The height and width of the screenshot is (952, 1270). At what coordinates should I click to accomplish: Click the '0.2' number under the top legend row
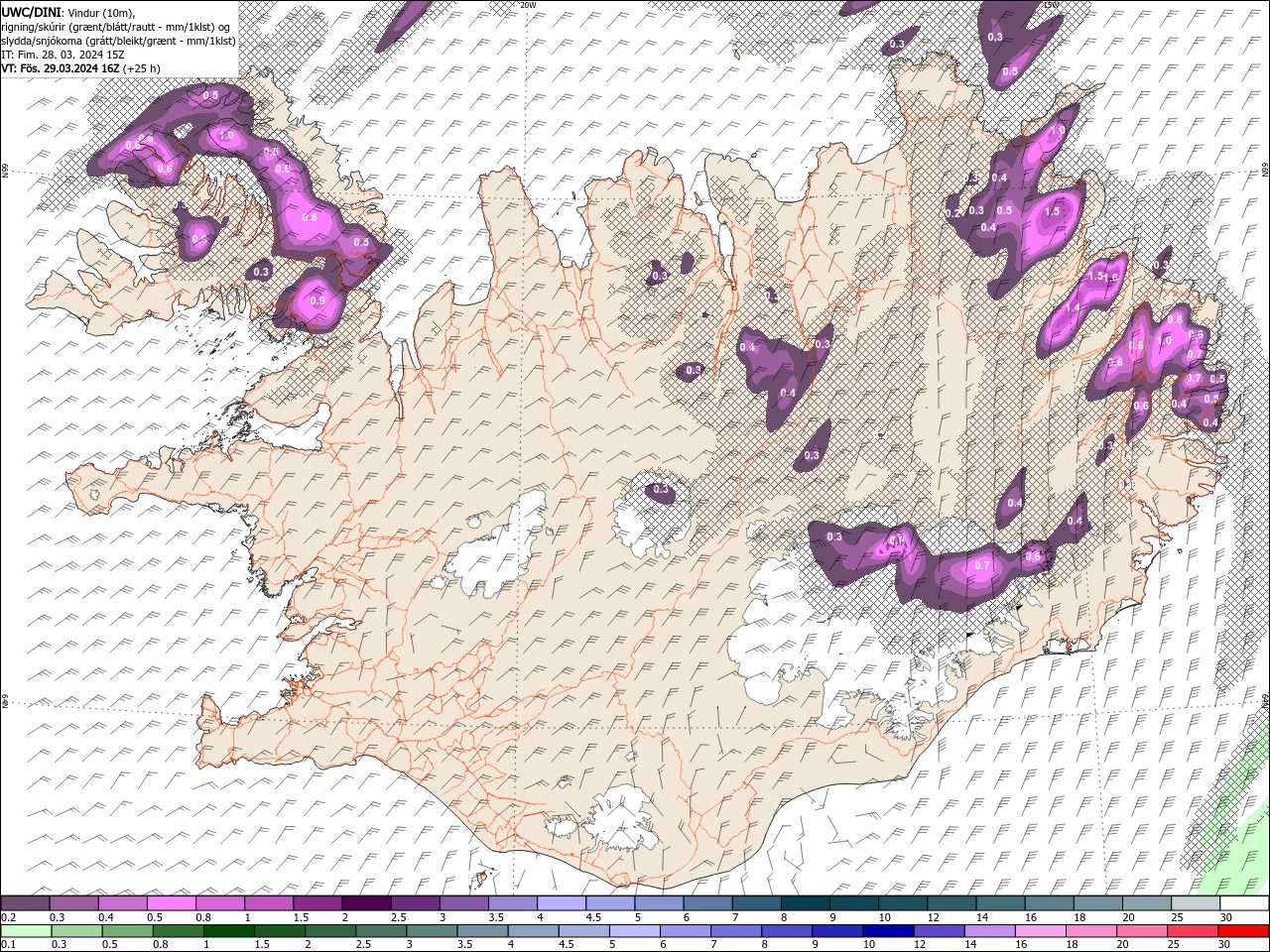tap(8, 917)
